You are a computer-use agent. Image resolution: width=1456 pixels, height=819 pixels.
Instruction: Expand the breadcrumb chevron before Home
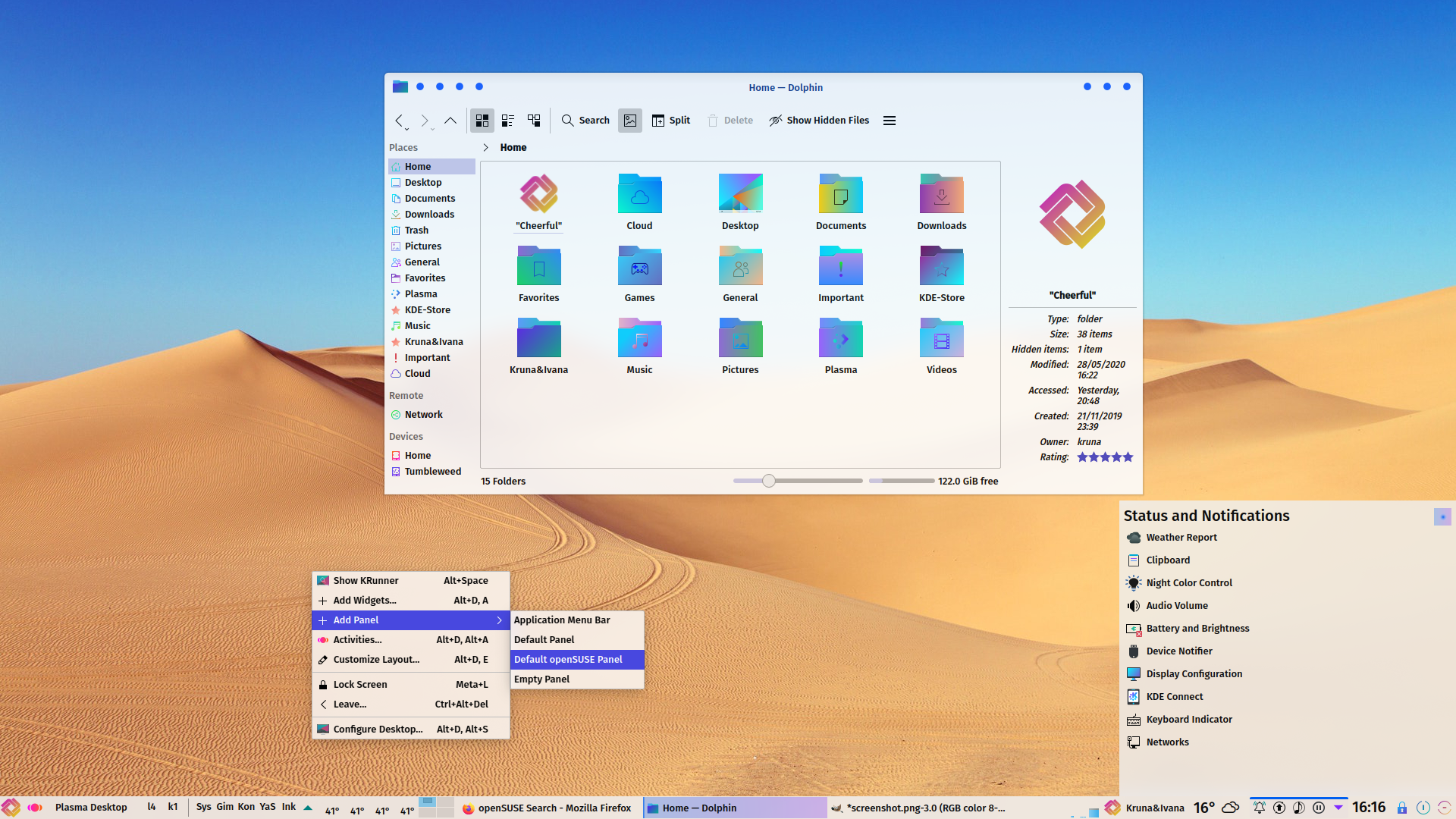[x=486, y=148]
